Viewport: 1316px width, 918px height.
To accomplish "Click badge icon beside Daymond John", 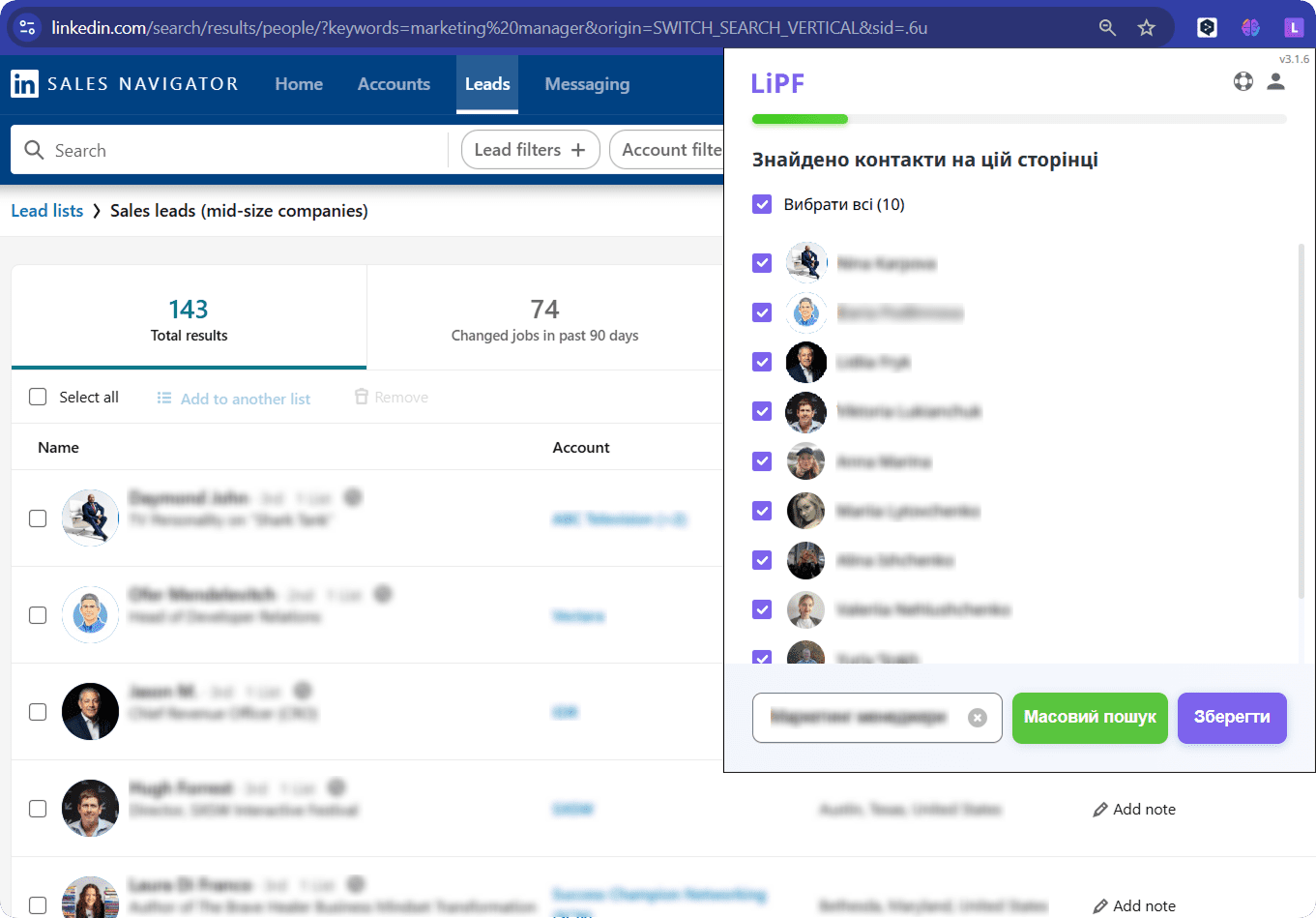I will pos(354,497).
